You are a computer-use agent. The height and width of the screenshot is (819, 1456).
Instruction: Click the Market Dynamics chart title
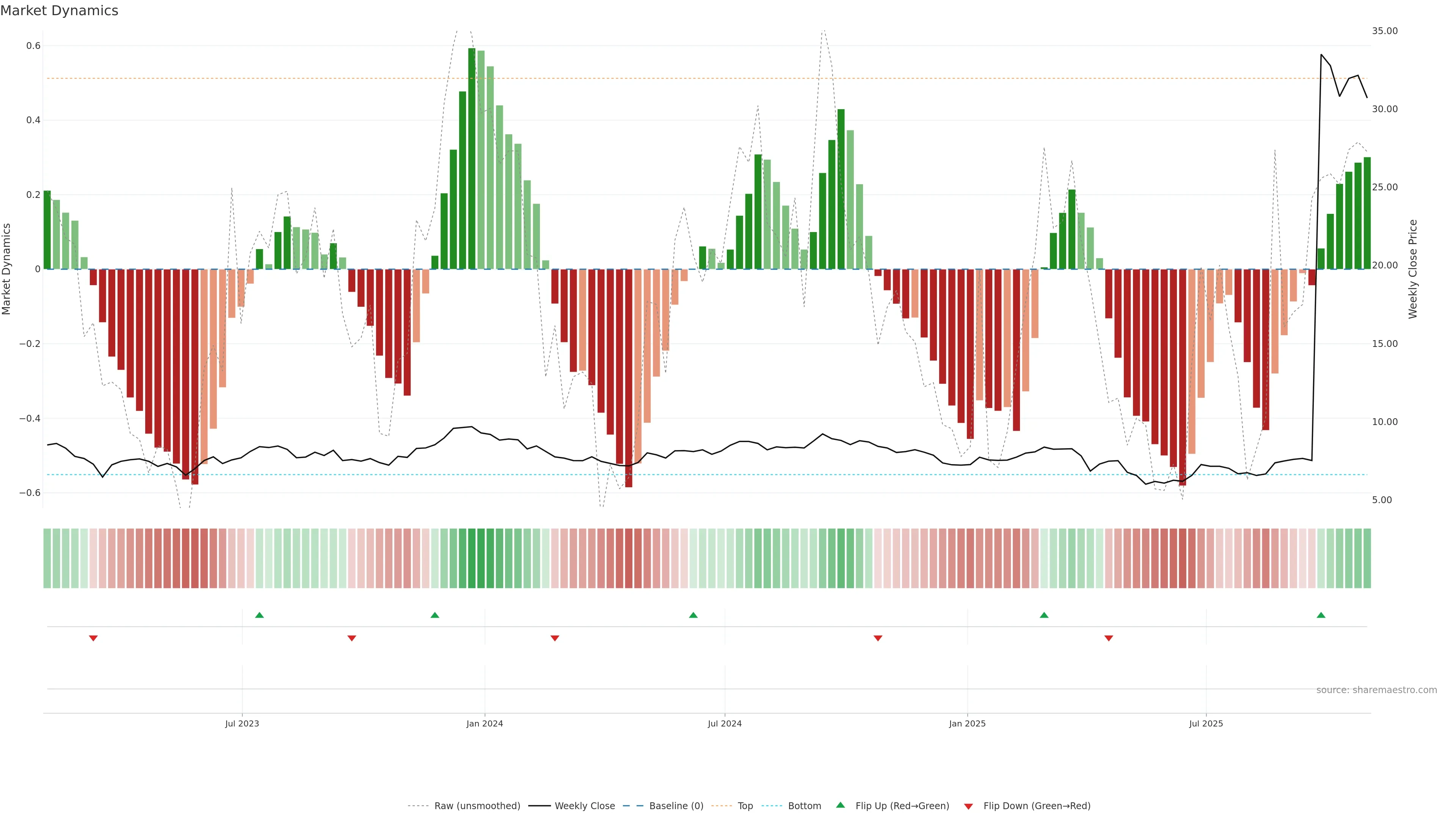(60, 11)
